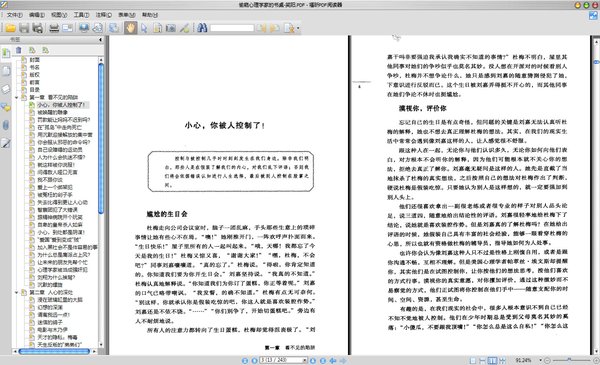
Task: Click the collapse bookmark icon in panel
Action: (x=46, y=50)
